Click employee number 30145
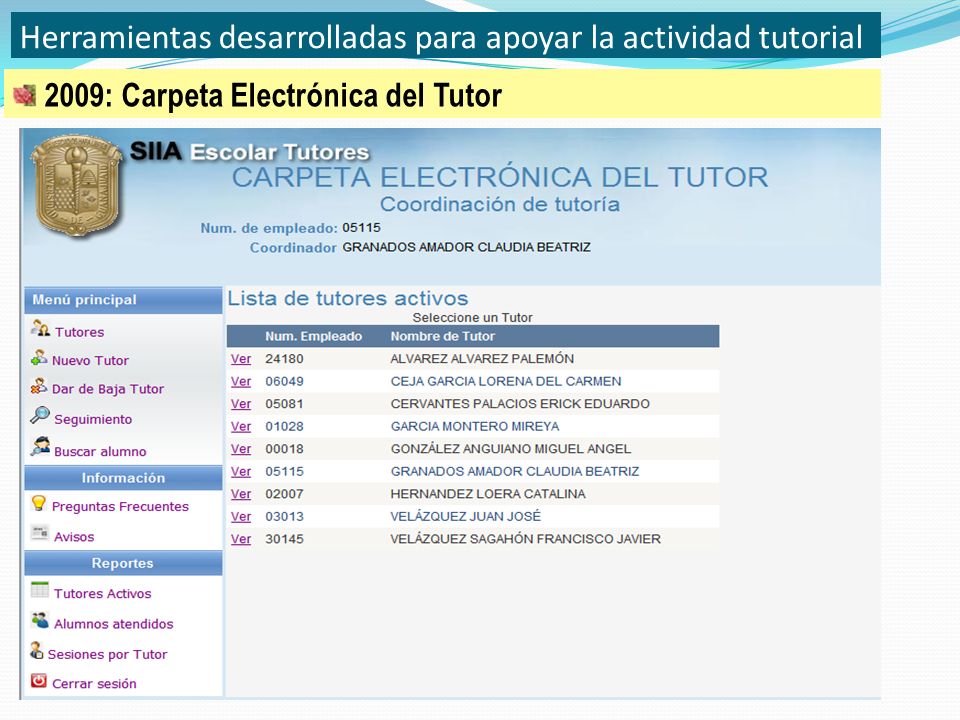Image resolution: width=960 pixels, height=720 pixels. point(284,539)
